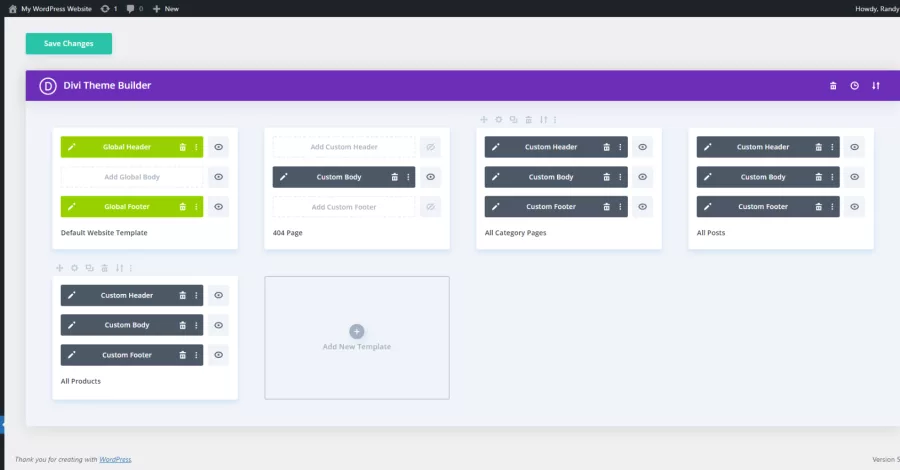900x470 pixels.
Task: Edit All Category Pages Custom Footer
Action: coord(496,207)
